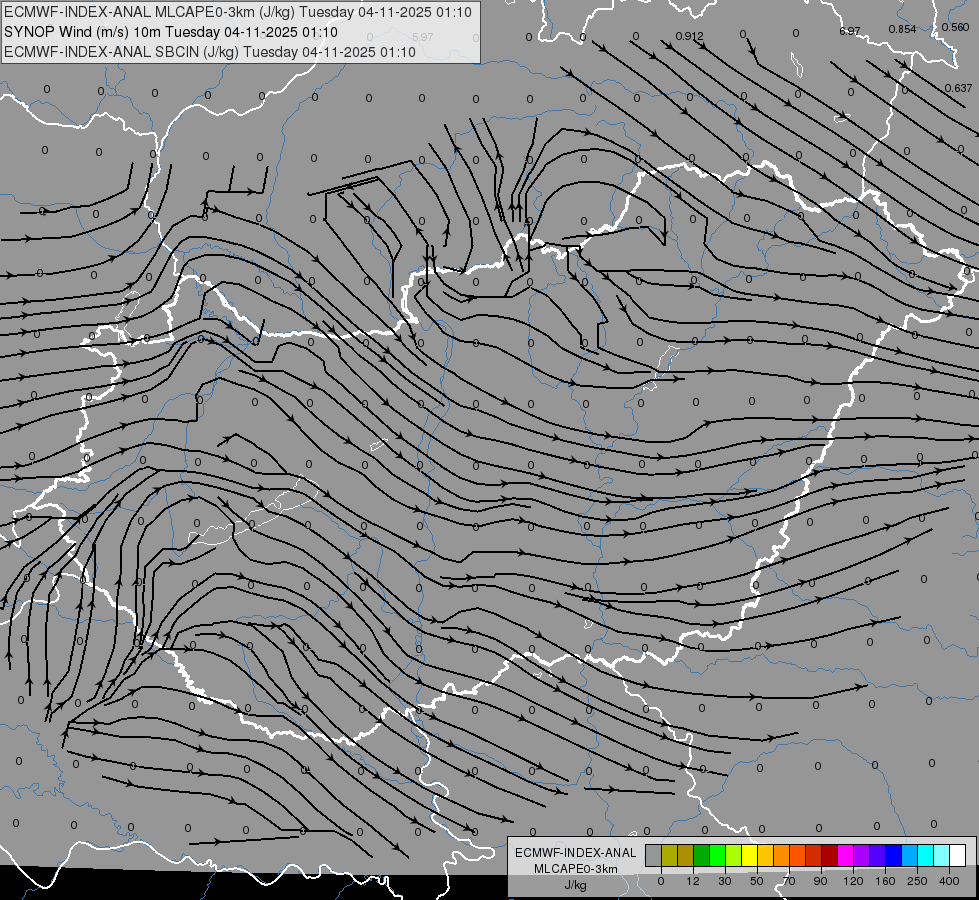Click the legend scale value 12
This screenshot has width=979, height=900.
[693, 881]
